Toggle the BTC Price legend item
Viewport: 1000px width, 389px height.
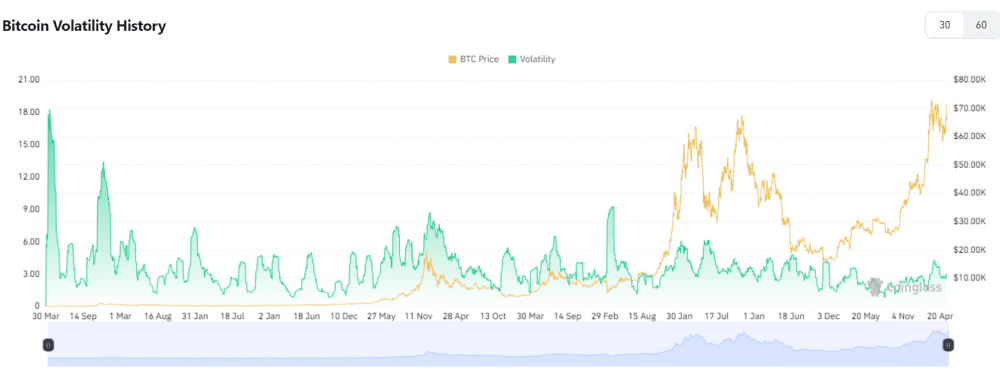pyautogui.click(x=473, y=59)
